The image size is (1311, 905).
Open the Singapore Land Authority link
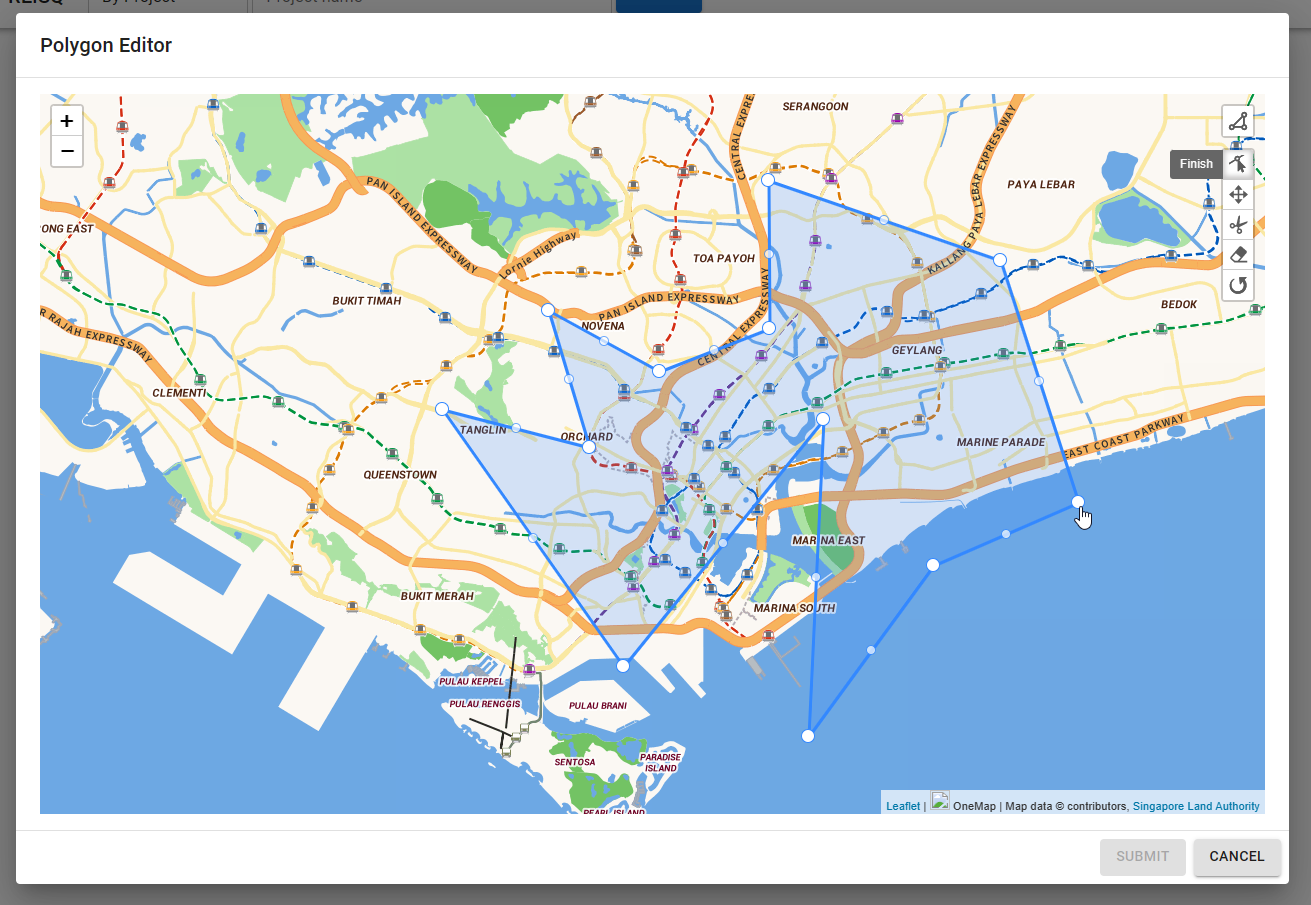pyautogui.click(x=1196, y=806)
